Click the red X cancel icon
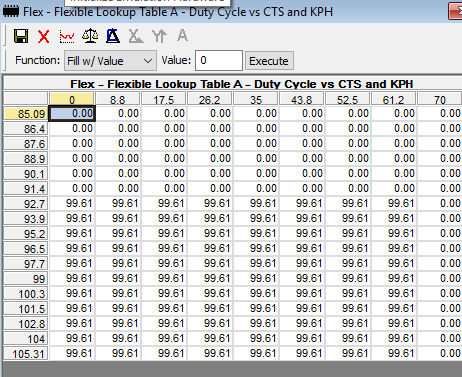Viewport: 462px width, 377px height. [x=44, y=36]
